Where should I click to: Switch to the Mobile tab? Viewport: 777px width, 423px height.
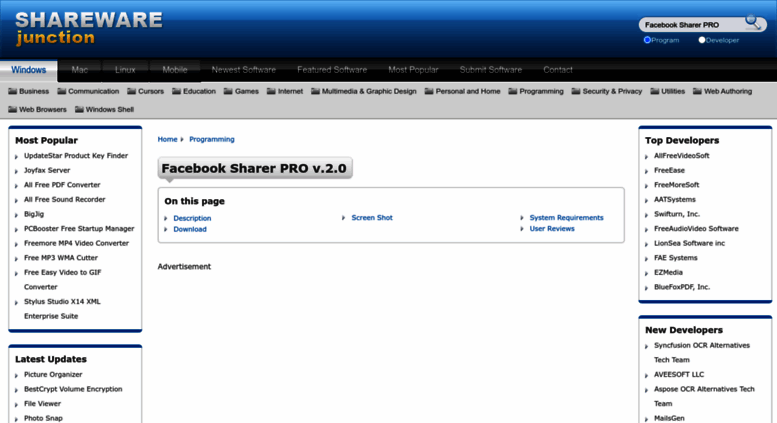point(175,70)
